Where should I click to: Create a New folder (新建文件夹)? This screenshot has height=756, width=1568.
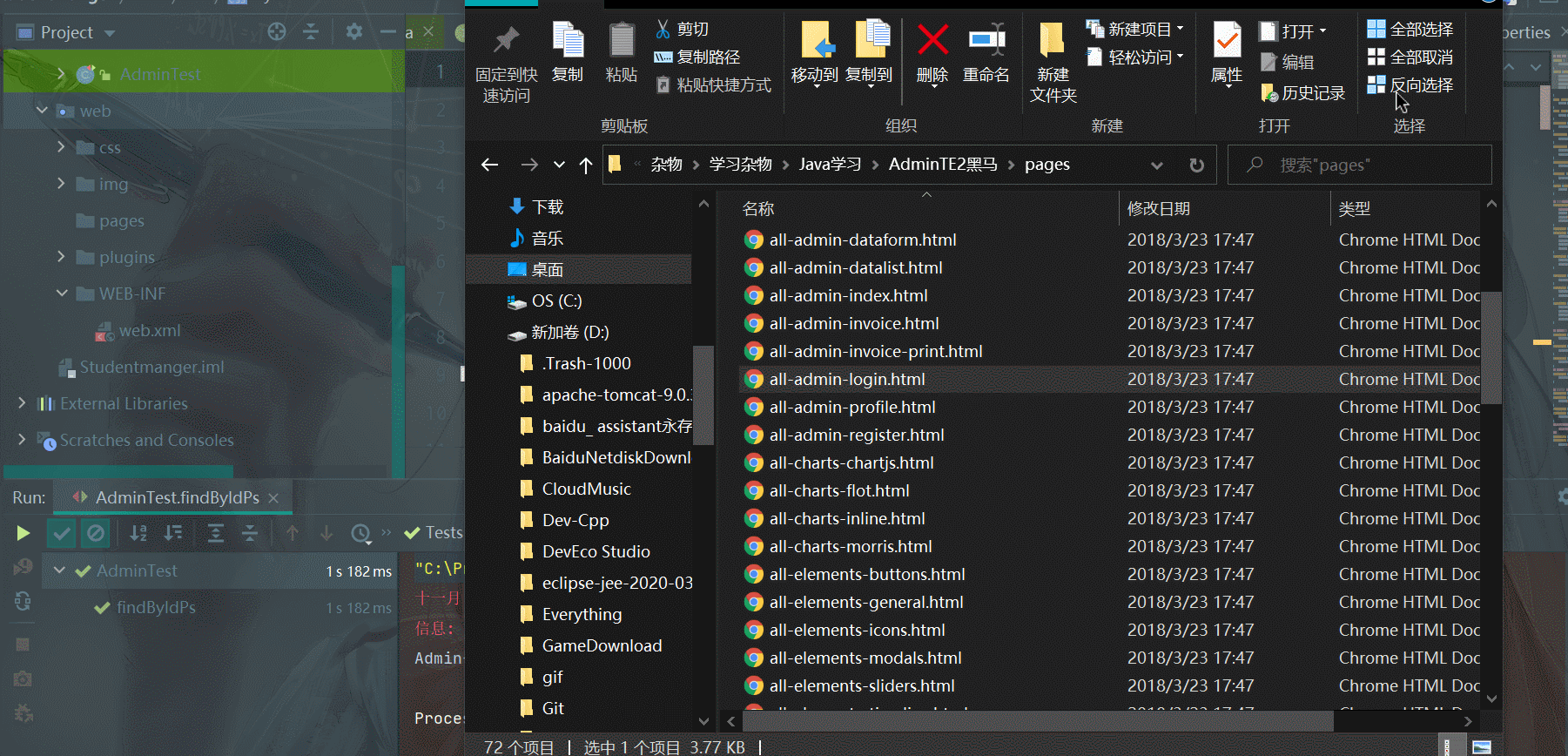point(1053,63)
